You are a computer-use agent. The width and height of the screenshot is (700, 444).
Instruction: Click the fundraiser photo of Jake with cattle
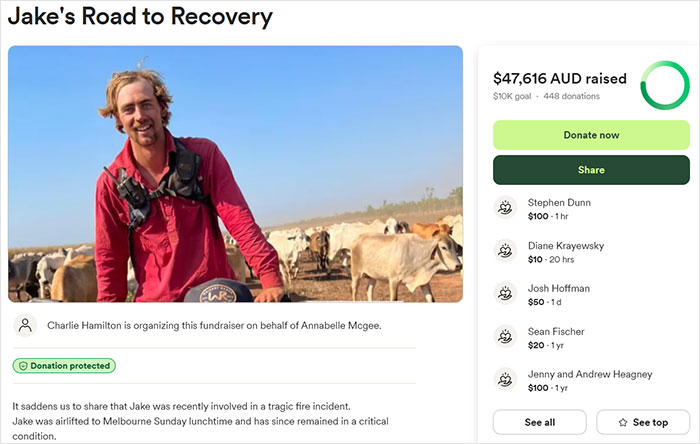(x=235, y=174)
